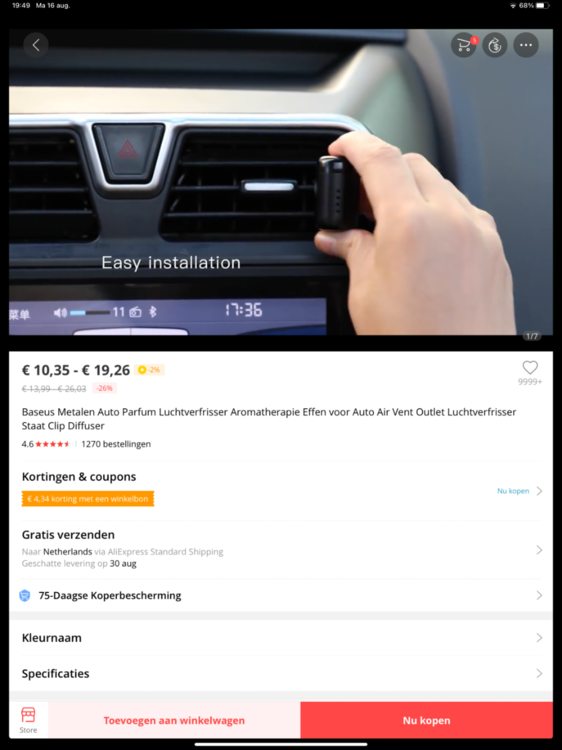Image resolution: width=562 pixels, height=750 pixels.
Task: Open the Kleurnaam options
Action: click(x=281, y=638)
